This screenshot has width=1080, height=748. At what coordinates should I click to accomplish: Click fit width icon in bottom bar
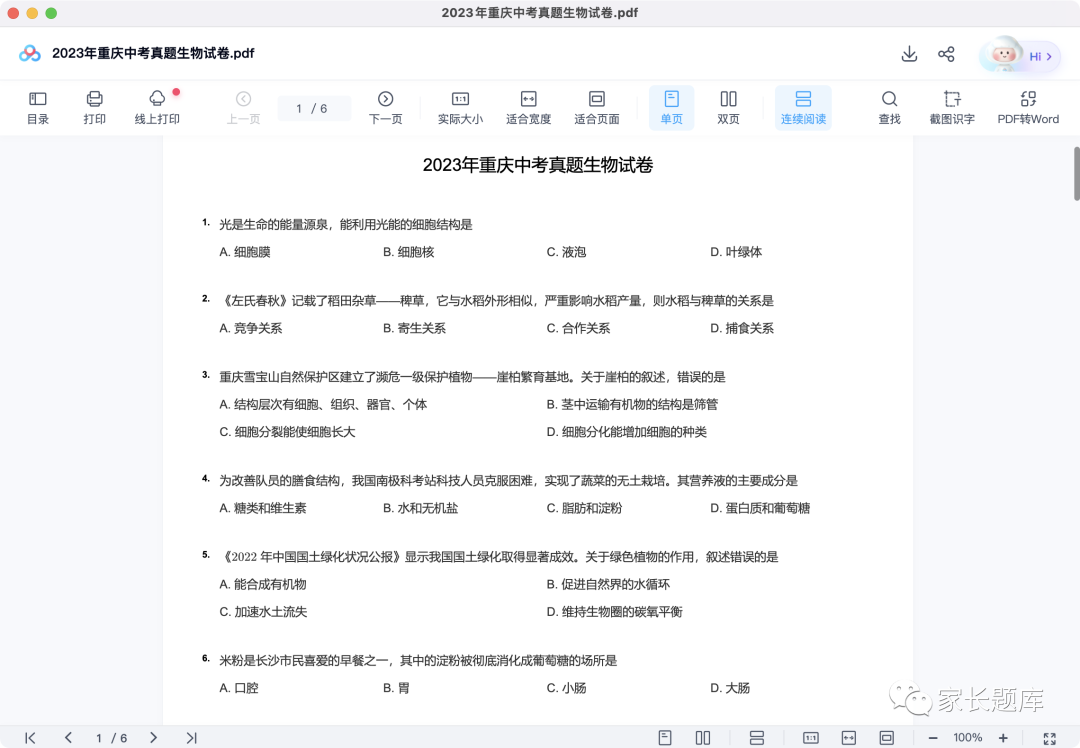click(x=849, y=738)
